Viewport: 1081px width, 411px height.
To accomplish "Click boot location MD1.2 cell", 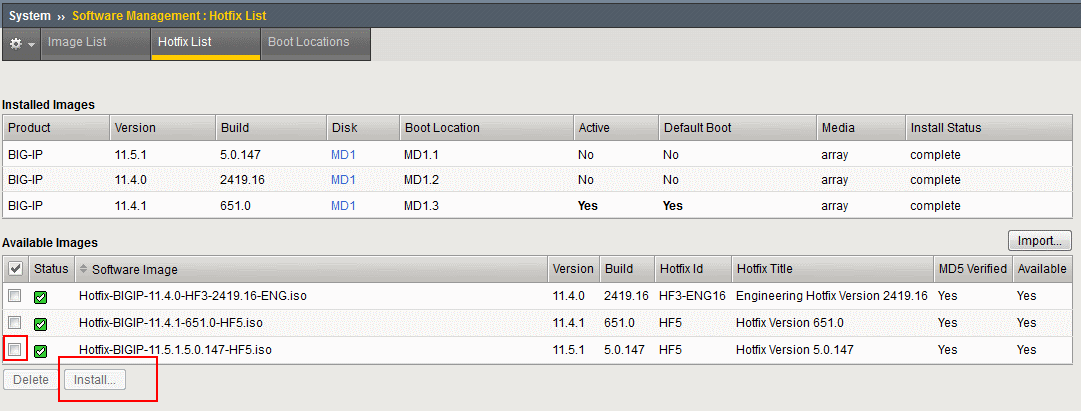I will [x=421, y=180].
